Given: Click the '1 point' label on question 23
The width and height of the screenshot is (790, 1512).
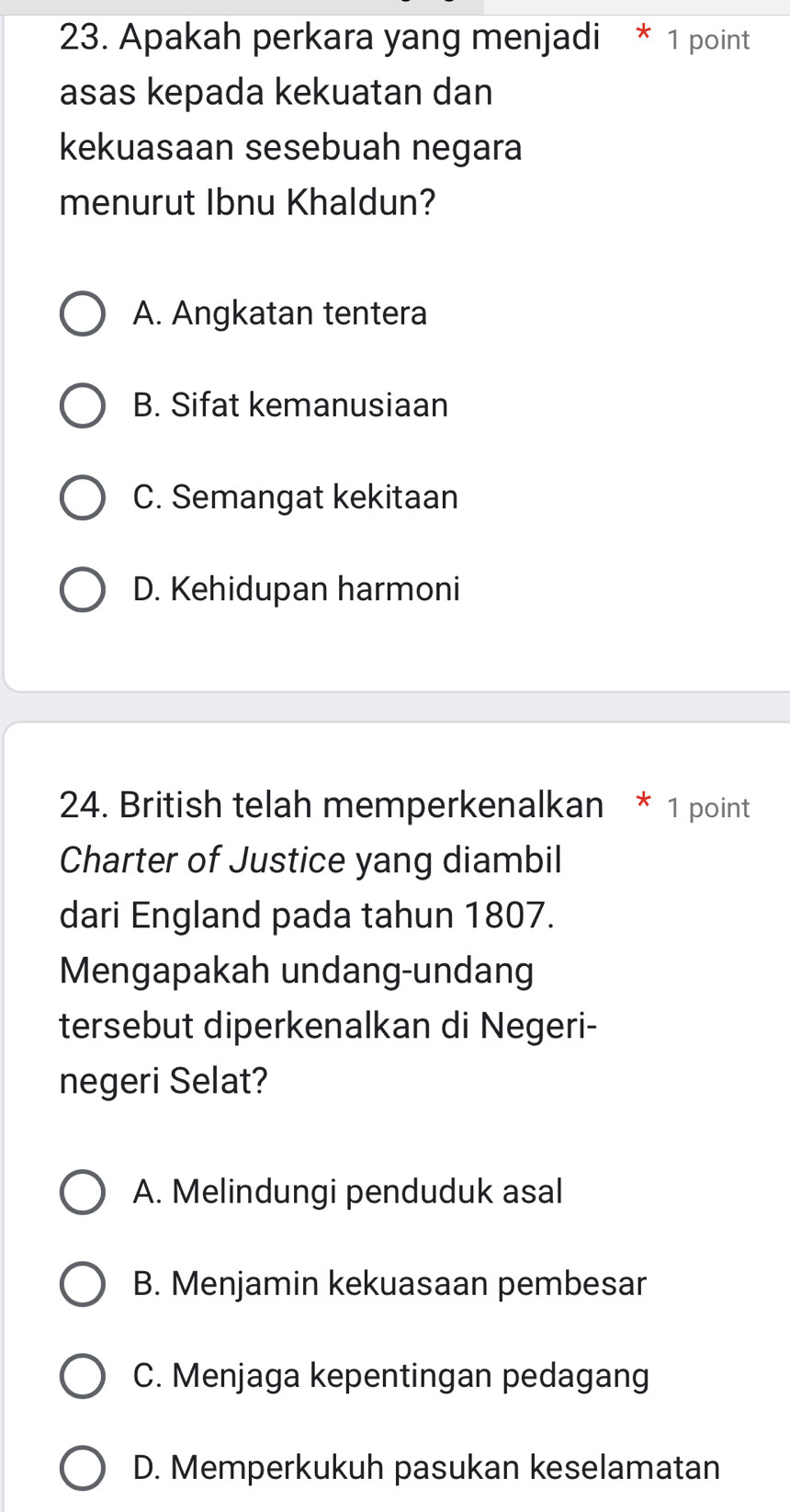Looking at the screenshot, I should [708, 40].
